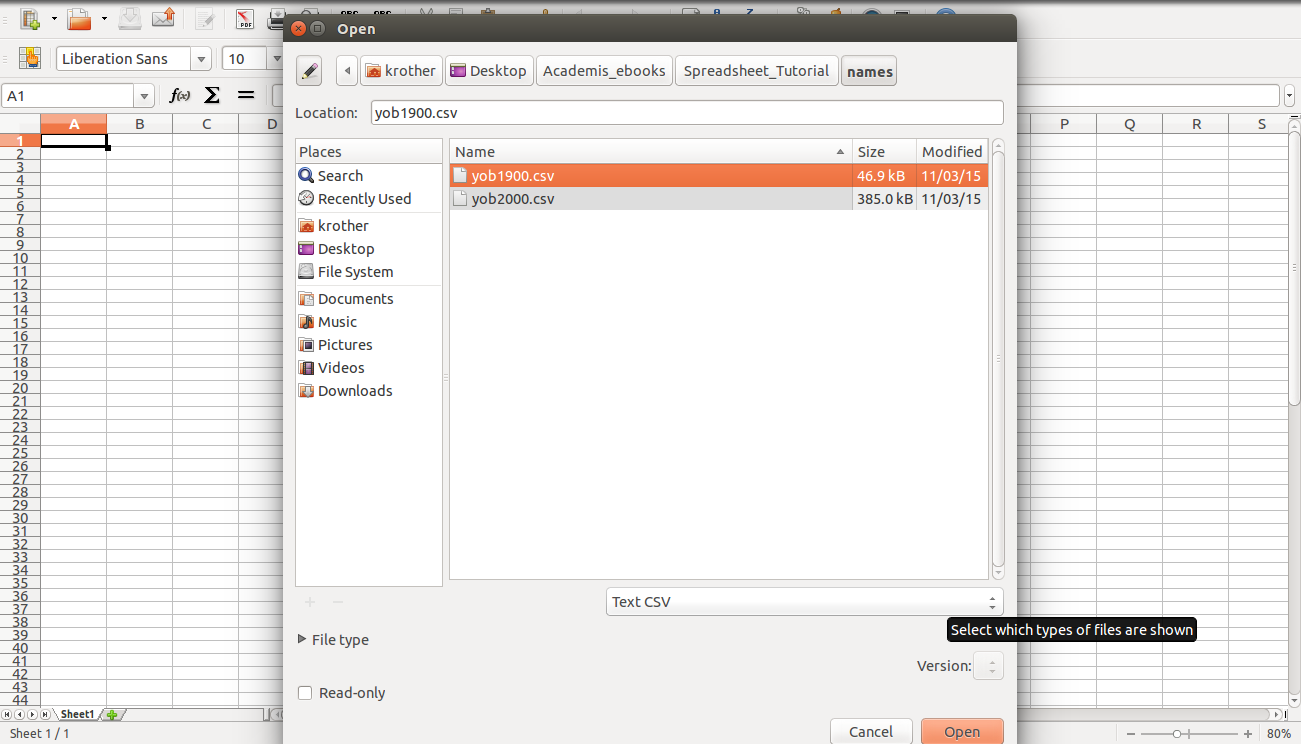Screen dimensions: 1301x744
Task: Expand the File type section
Action: (303, 639)
